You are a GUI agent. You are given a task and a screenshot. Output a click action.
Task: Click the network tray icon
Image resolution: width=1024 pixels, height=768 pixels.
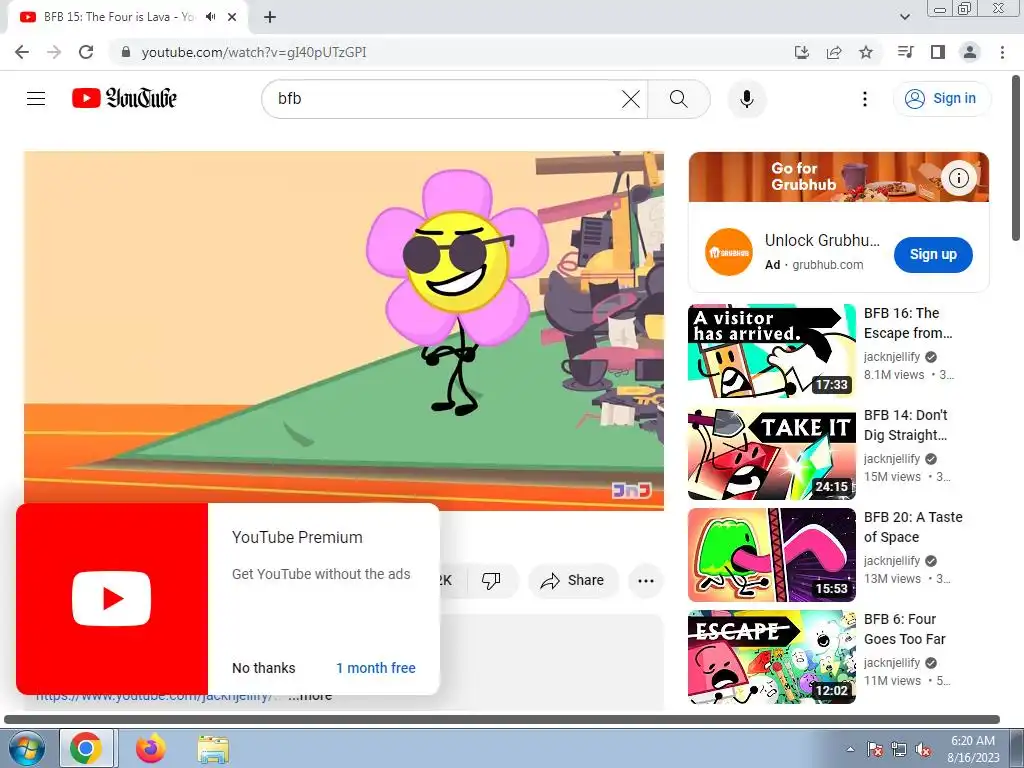(899, 750)
